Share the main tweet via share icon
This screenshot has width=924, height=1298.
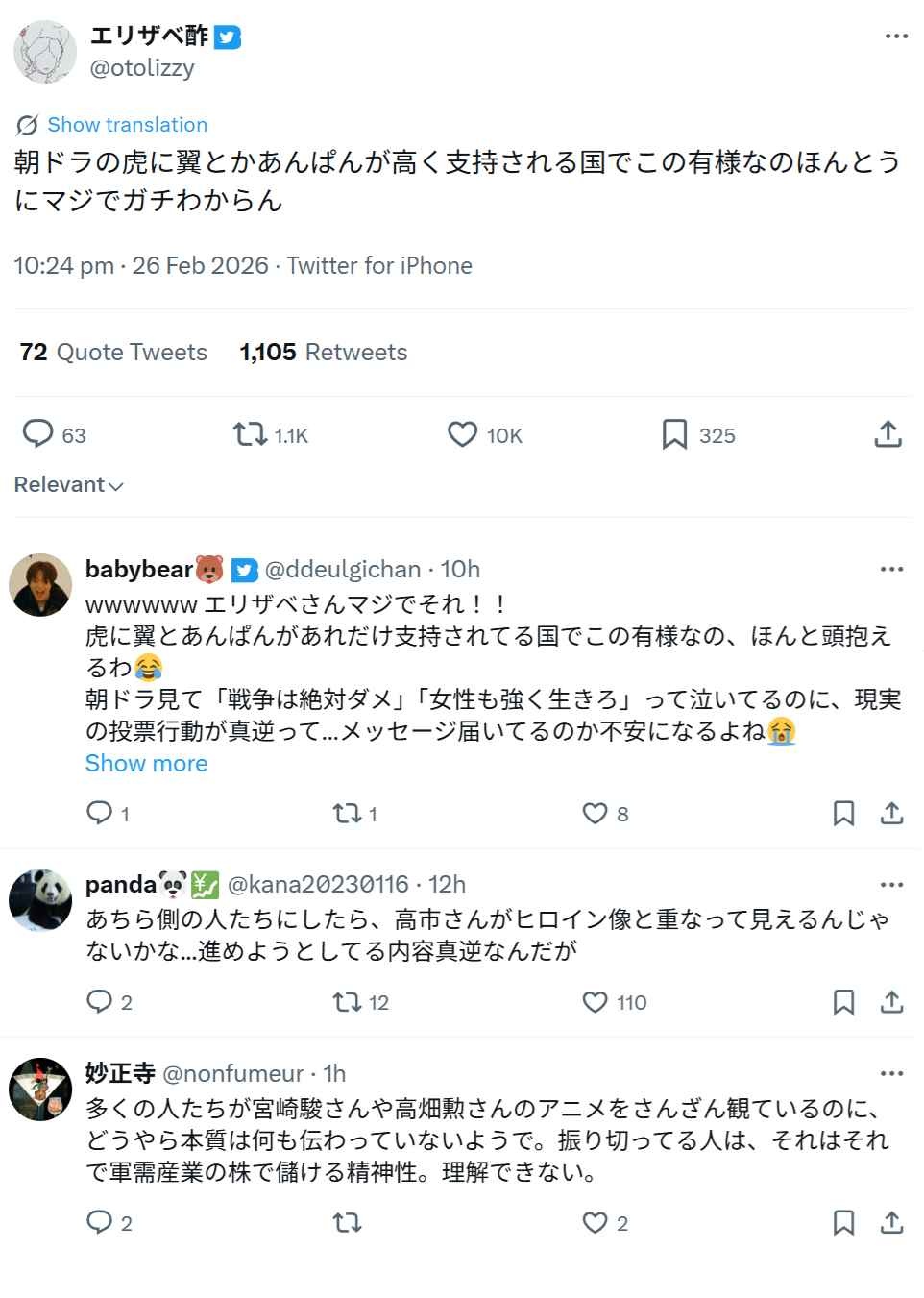click(888, 434)
